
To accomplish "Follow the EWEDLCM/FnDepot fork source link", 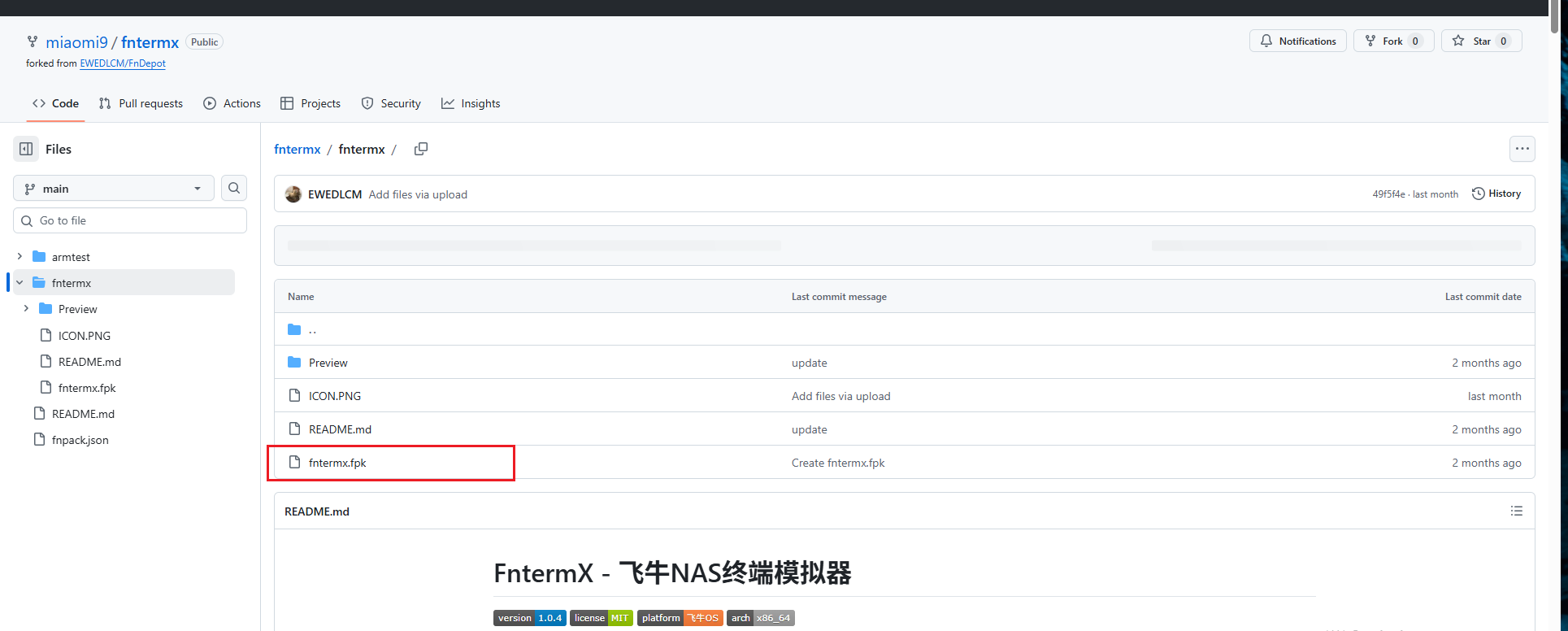I will pyautogui.click(x=123, y=63).
